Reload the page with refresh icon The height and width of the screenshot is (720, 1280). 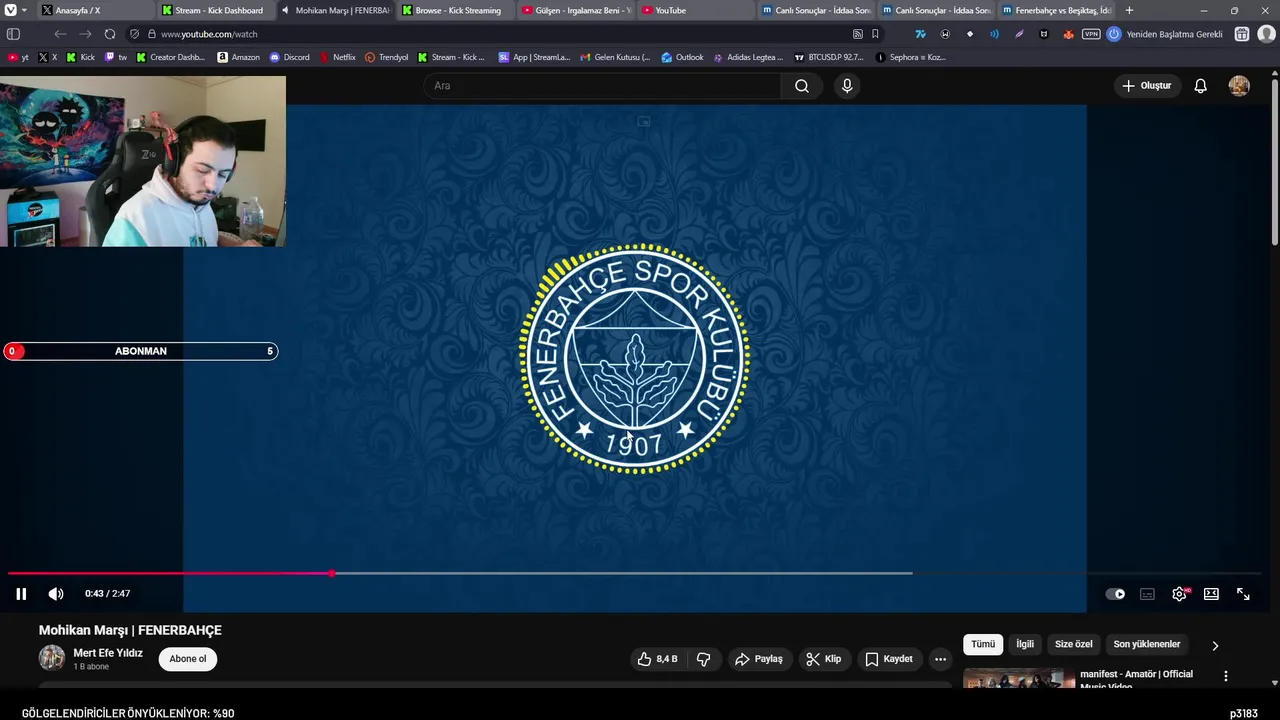(x=110, y=34)
